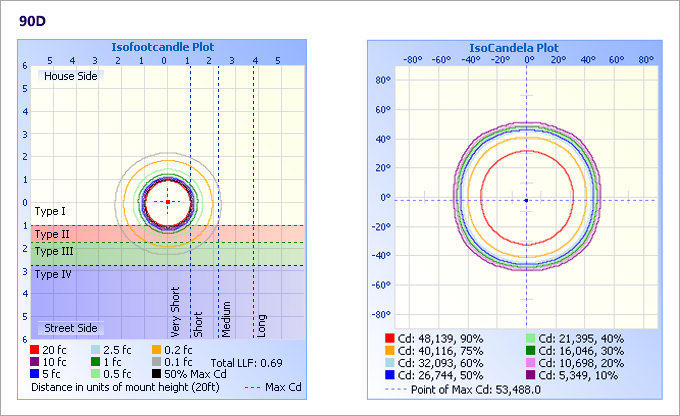Click the House Side label
Viewport: 680px width, 416px height.
[70, 76]
